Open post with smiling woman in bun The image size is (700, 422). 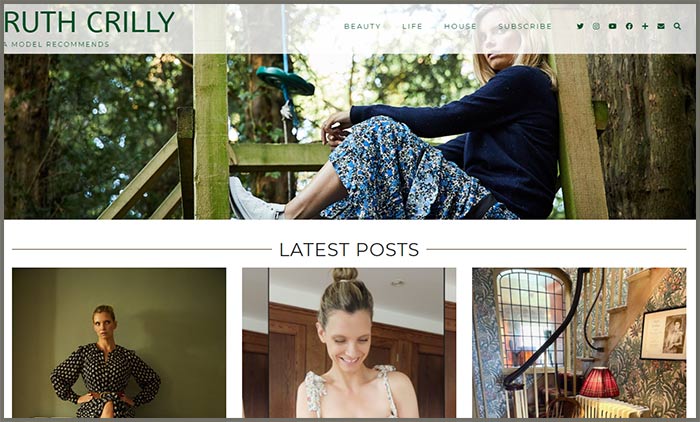[349, 343]
